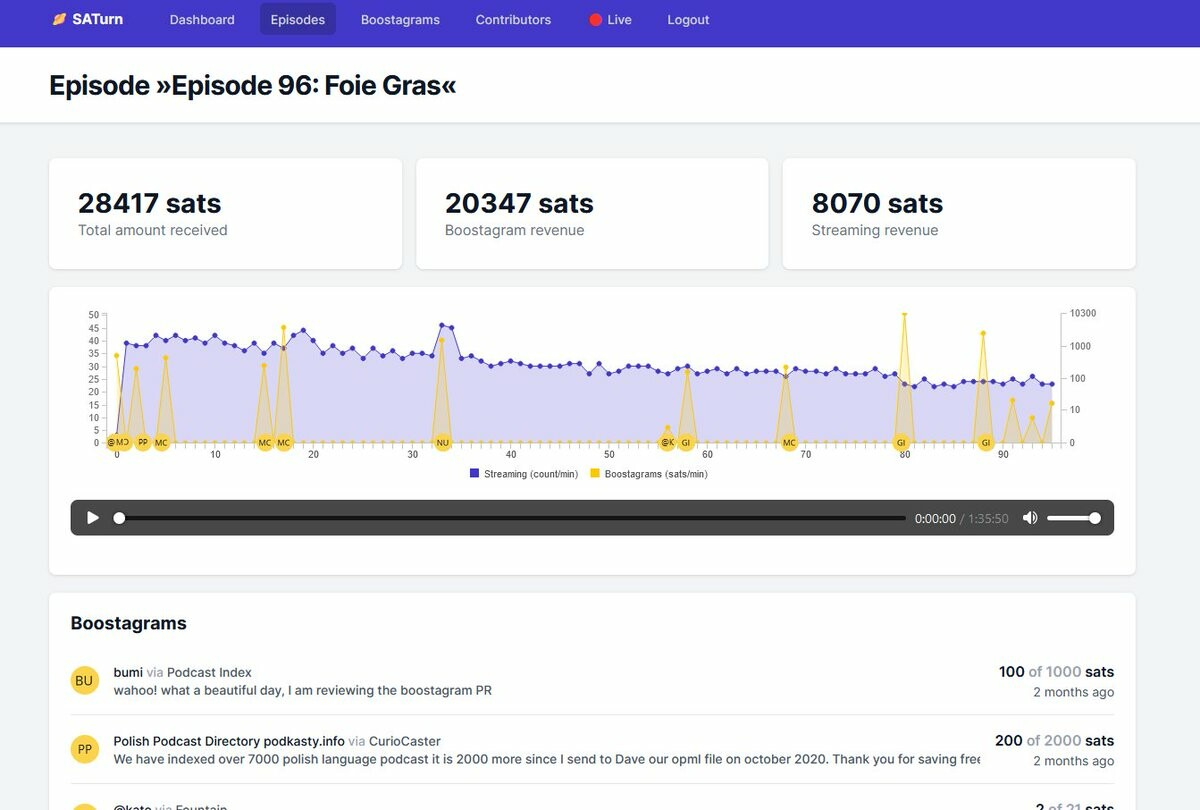Toggle the Streaming (count/min) legend series
The height and width of the screenshot is (810, 1200).
524,474
